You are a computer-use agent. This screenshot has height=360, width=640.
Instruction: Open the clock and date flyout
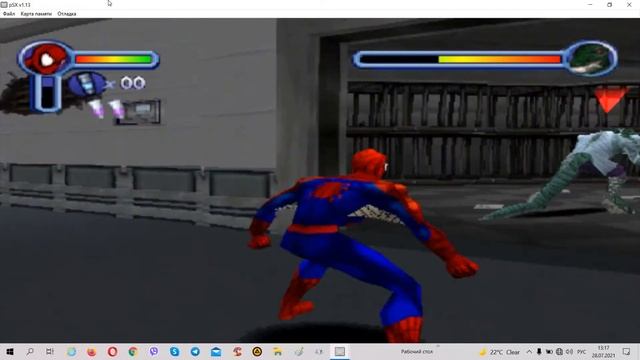[603, 352]
